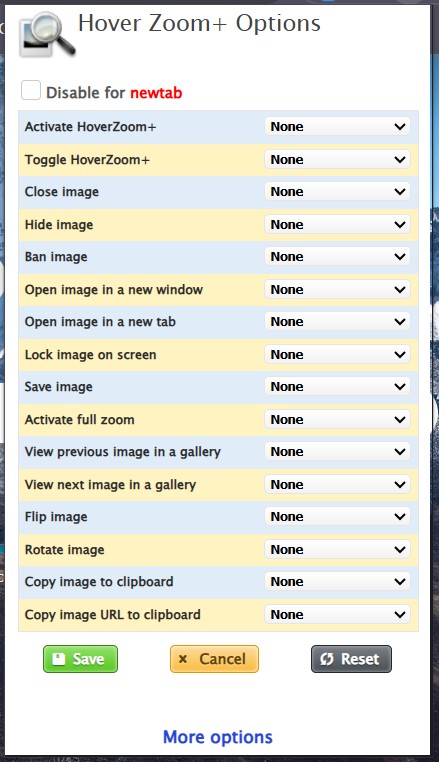Image resolution: width=439 pixels, height=762 pixels.
Task: Select key for Lock image on screen
Action: pos(337,355)
